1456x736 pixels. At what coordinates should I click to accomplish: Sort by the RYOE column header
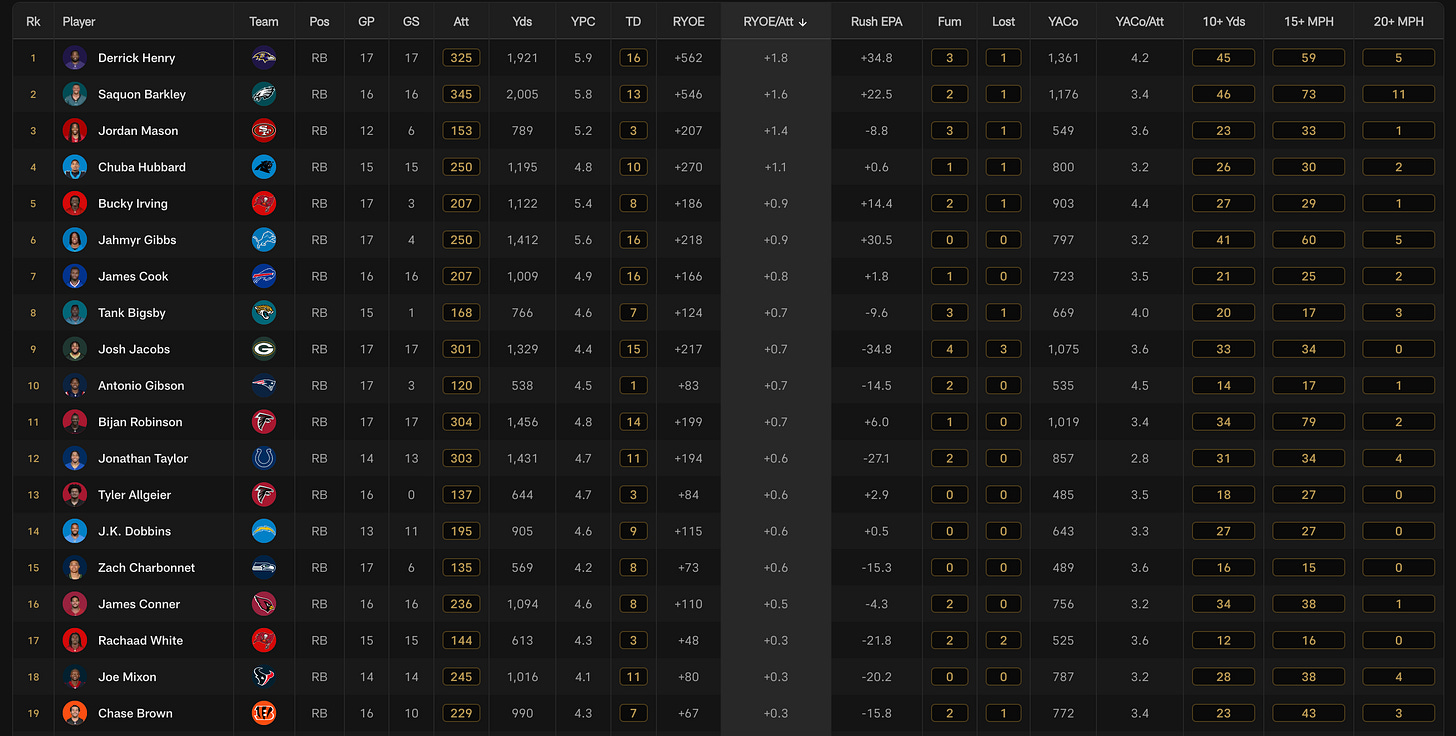688,21
